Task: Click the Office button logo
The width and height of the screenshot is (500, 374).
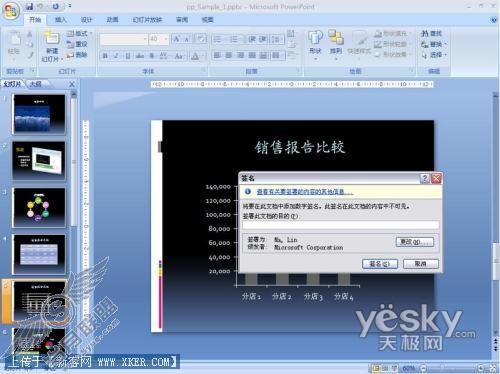Action: click(11, 11)
